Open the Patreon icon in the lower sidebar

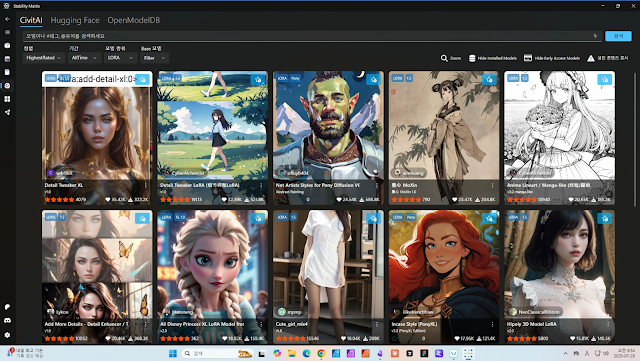pyautogui.click(x=7, y=307)
